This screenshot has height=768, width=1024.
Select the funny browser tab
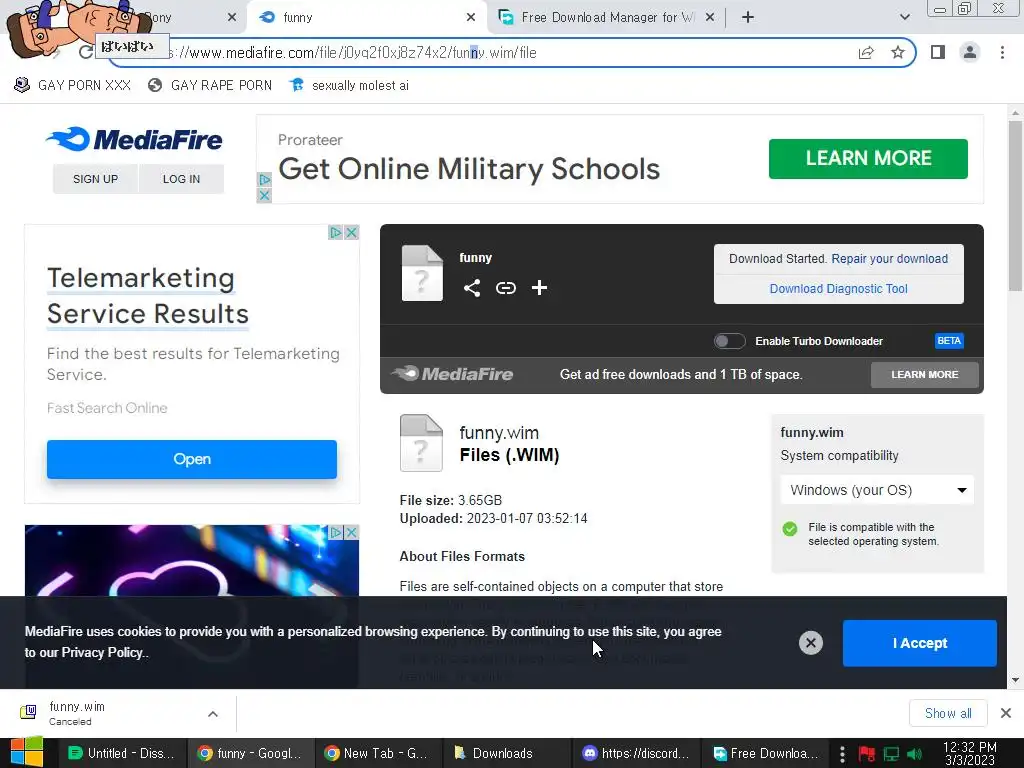366,18
